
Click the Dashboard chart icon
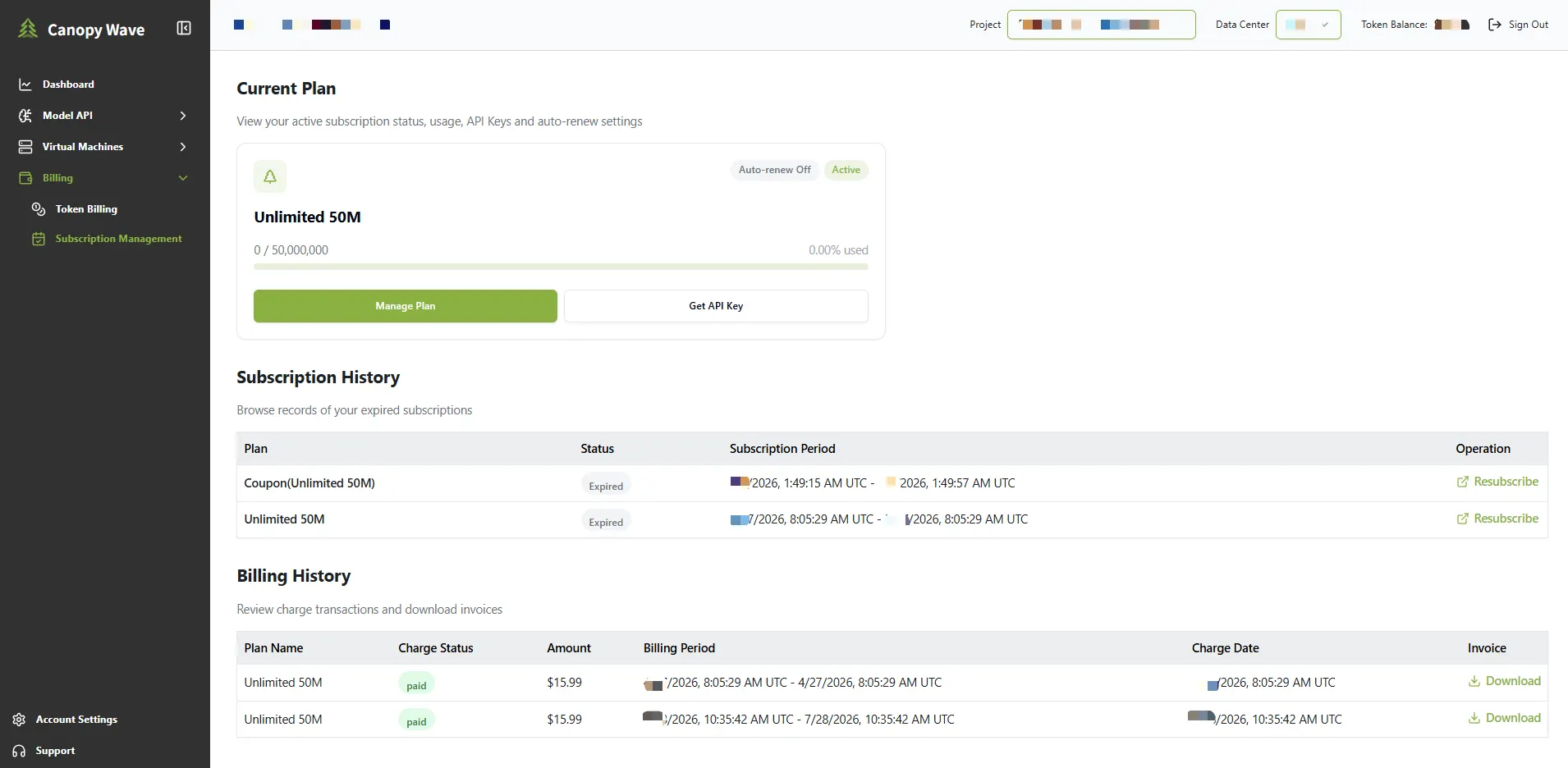25,85
